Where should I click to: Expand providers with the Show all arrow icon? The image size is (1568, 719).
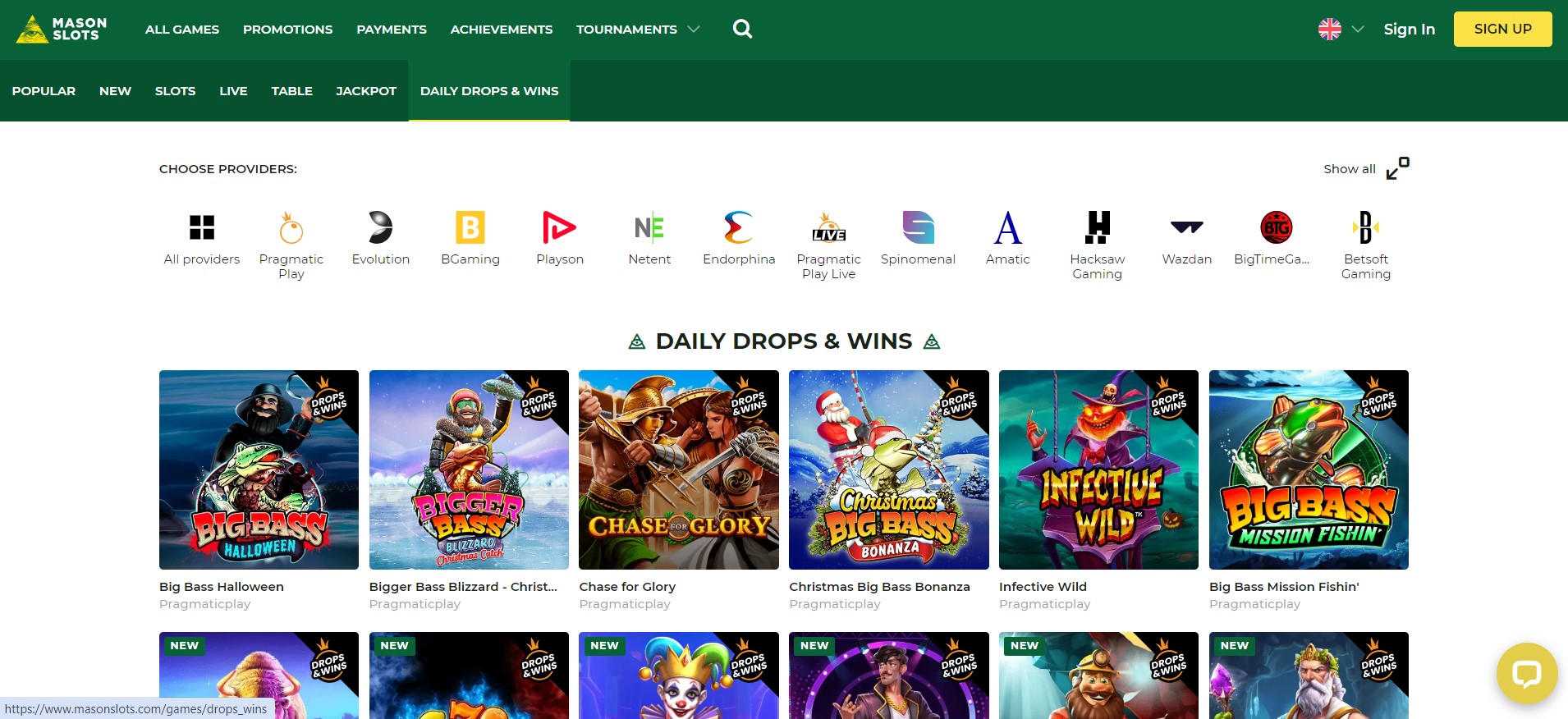coord(1397,168)
